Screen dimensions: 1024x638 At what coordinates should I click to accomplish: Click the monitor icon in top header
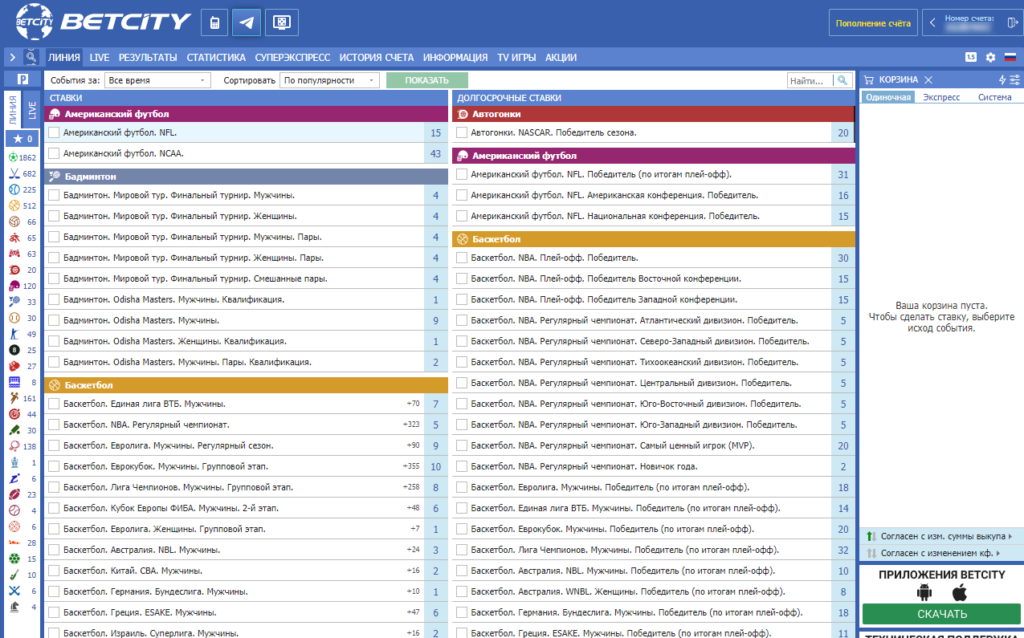[281, 23]
